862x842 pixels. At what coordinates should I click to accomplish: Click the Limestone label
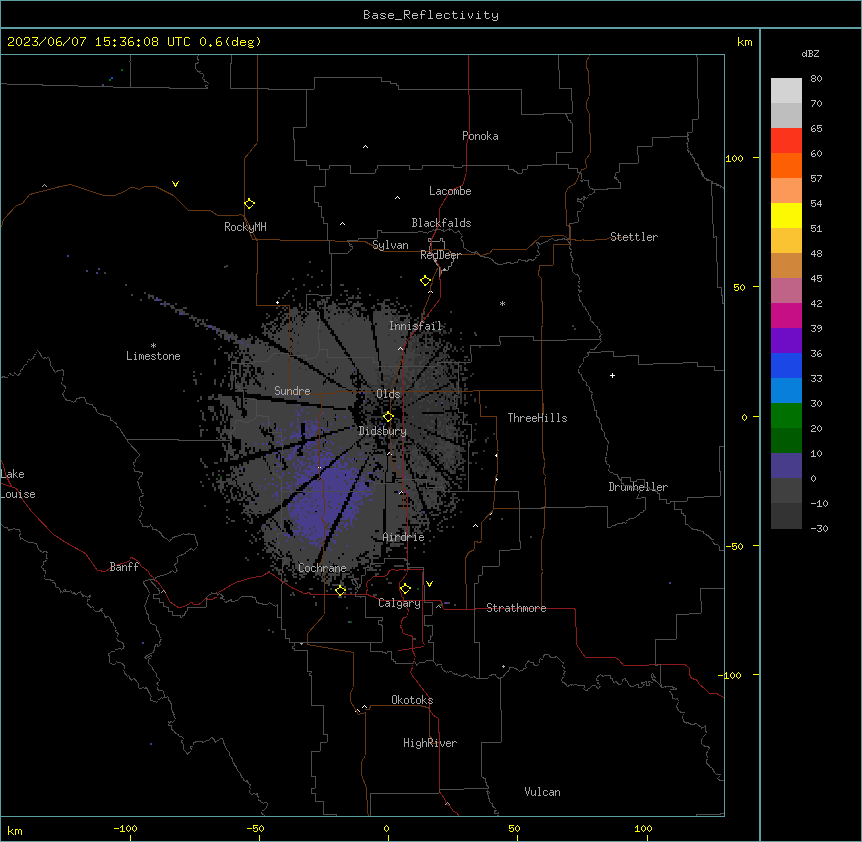pyautogui.click(x=153, y=356)
